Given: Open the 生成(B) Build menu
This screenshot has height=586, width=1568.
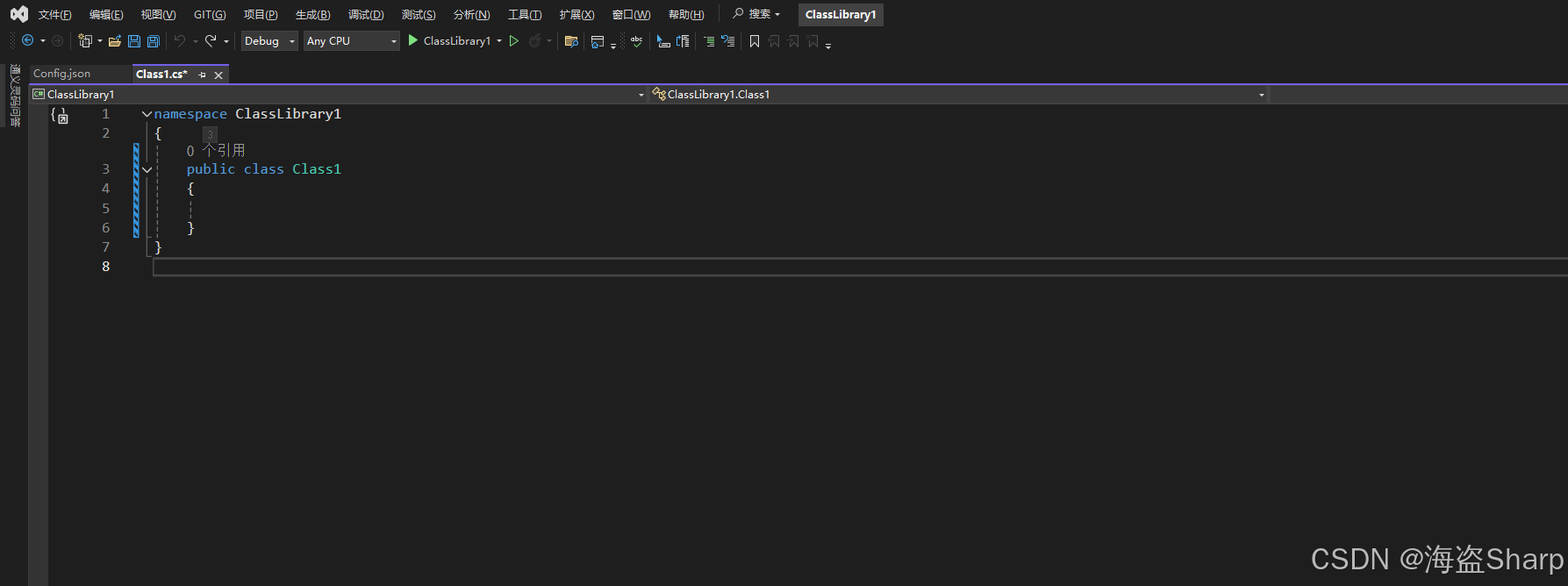Looking at the screenshot, I should click(312, 15).
